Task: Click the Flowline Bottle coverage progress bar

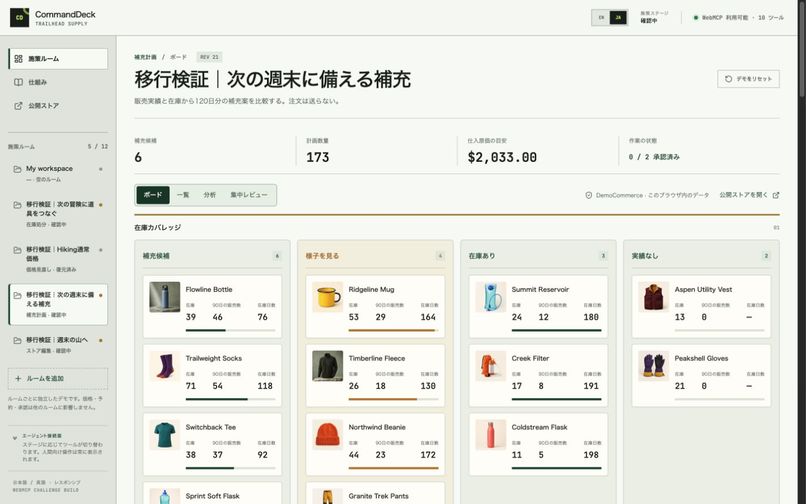Action: [230, 330]
